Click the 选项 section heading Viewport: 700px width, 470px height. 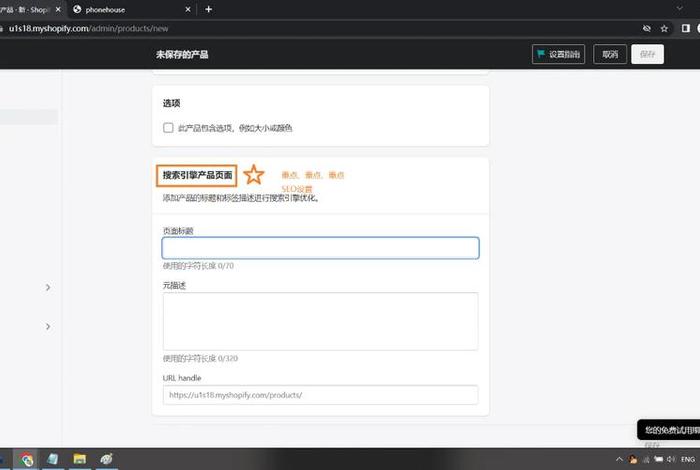[171, 103]
